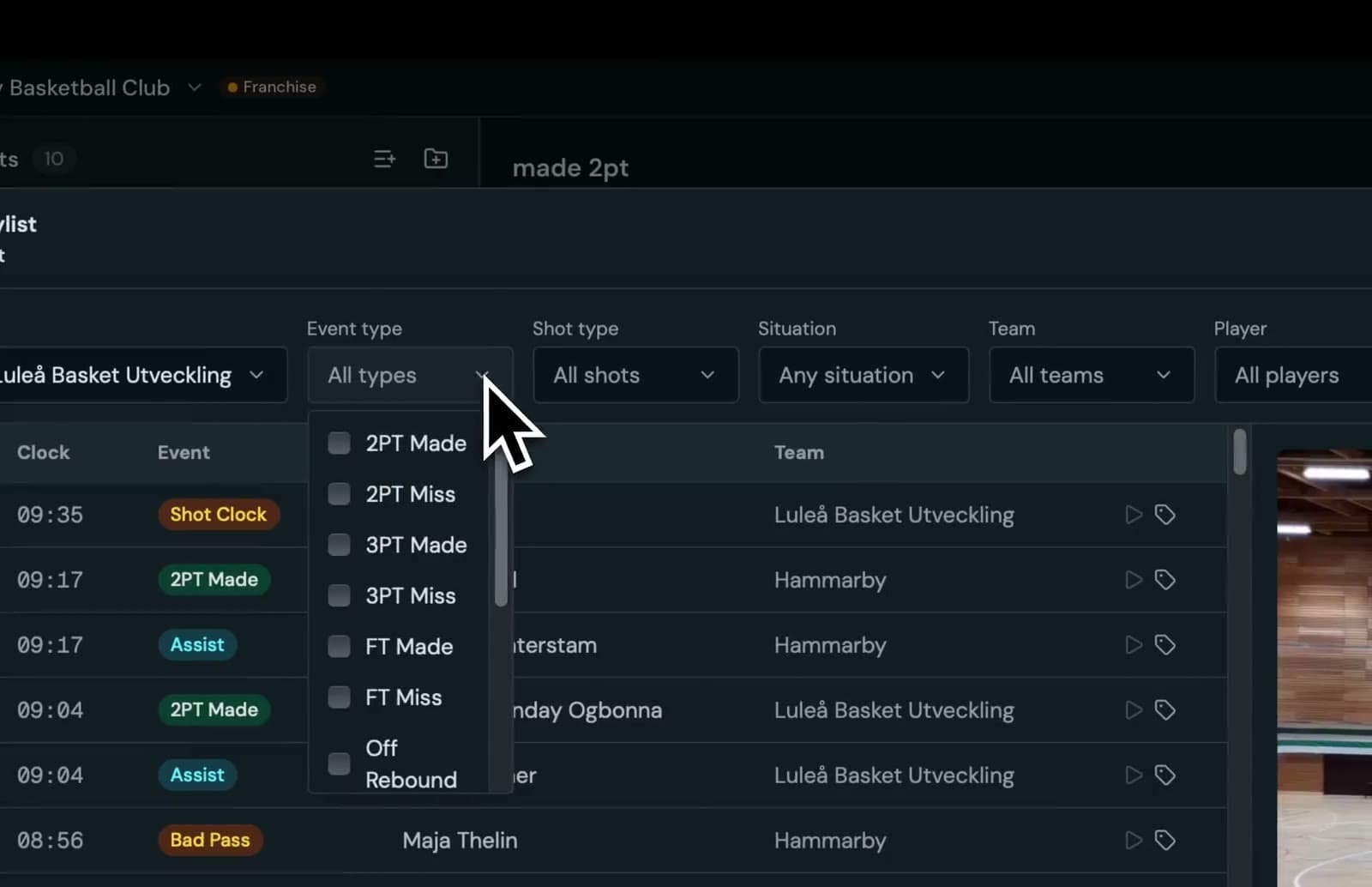The image size is (1372, 887).
Task: Click Hammarby in the 08:56 row
Action: [x=830, y=841]
